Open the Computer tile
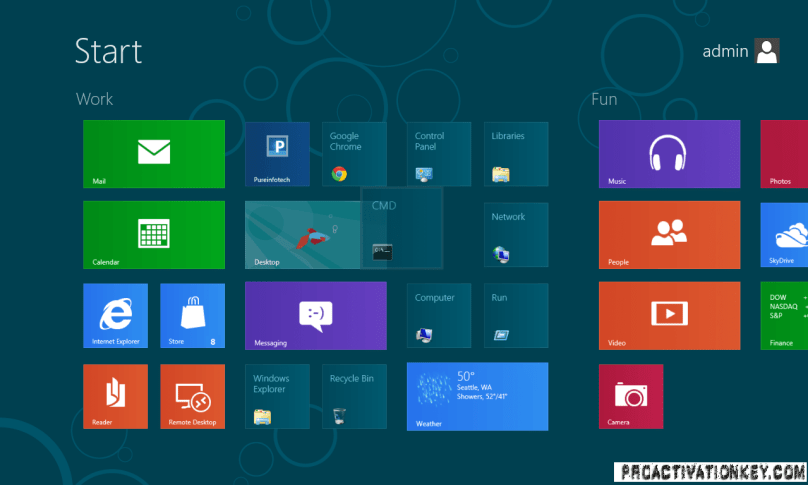The height and width of the screenshot is (485, 808). pos(438,315)
